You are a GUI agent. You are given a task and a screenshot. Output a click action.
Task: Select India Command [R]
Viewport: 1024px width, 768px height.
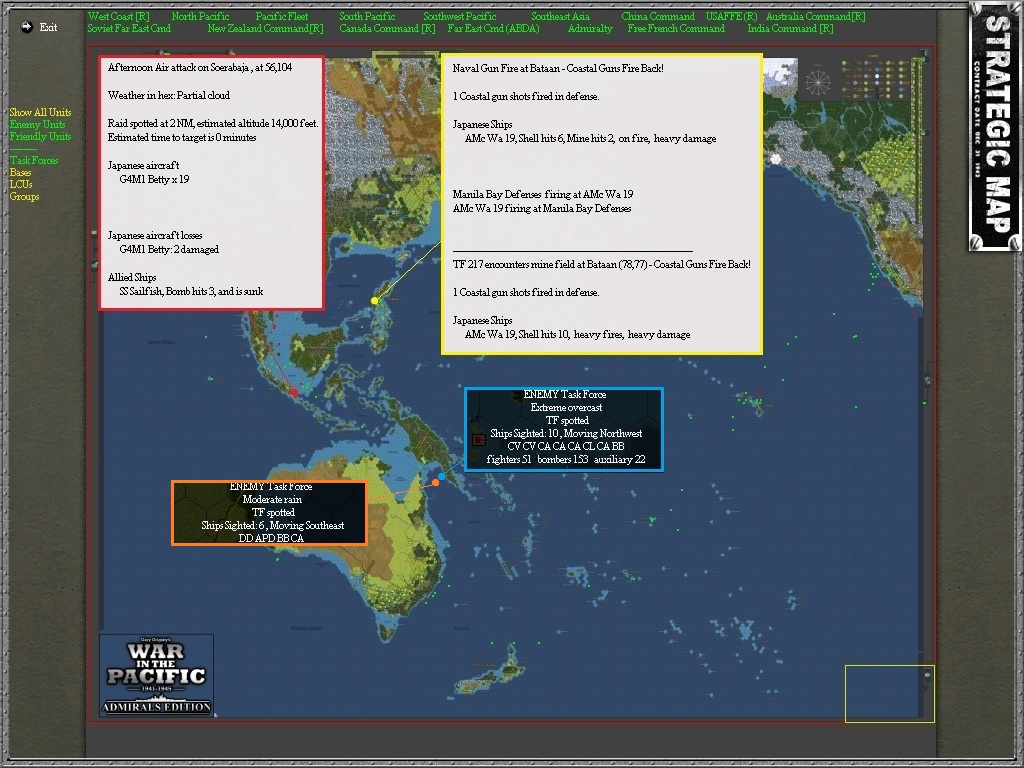(x=790, y=28)
